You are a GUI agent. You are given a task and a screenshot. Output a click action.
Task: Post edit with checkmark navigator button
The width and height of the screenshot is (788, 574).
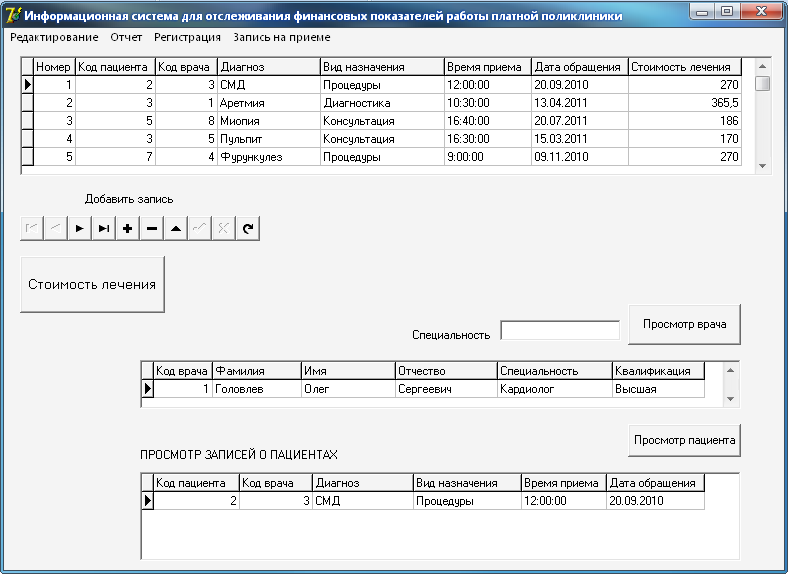tap(200, 229)
